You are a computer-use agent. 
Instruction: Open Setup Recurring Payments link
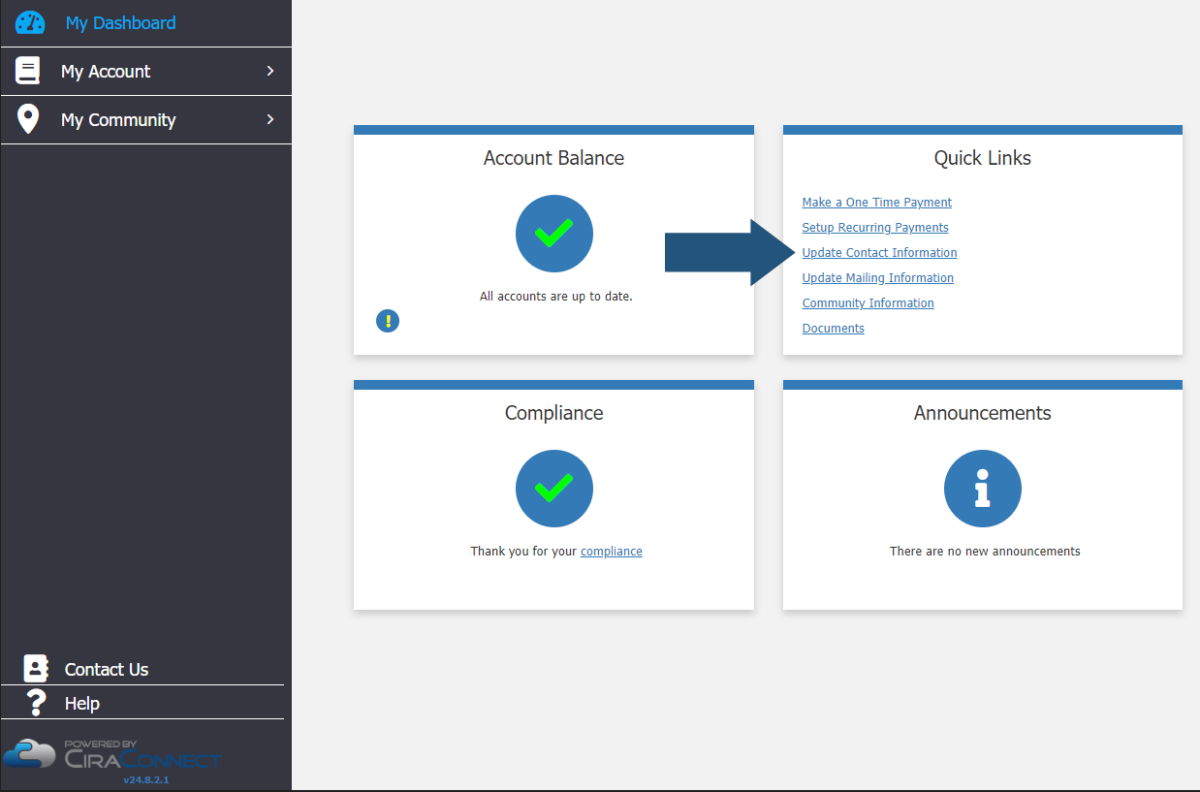click(875, 227)
